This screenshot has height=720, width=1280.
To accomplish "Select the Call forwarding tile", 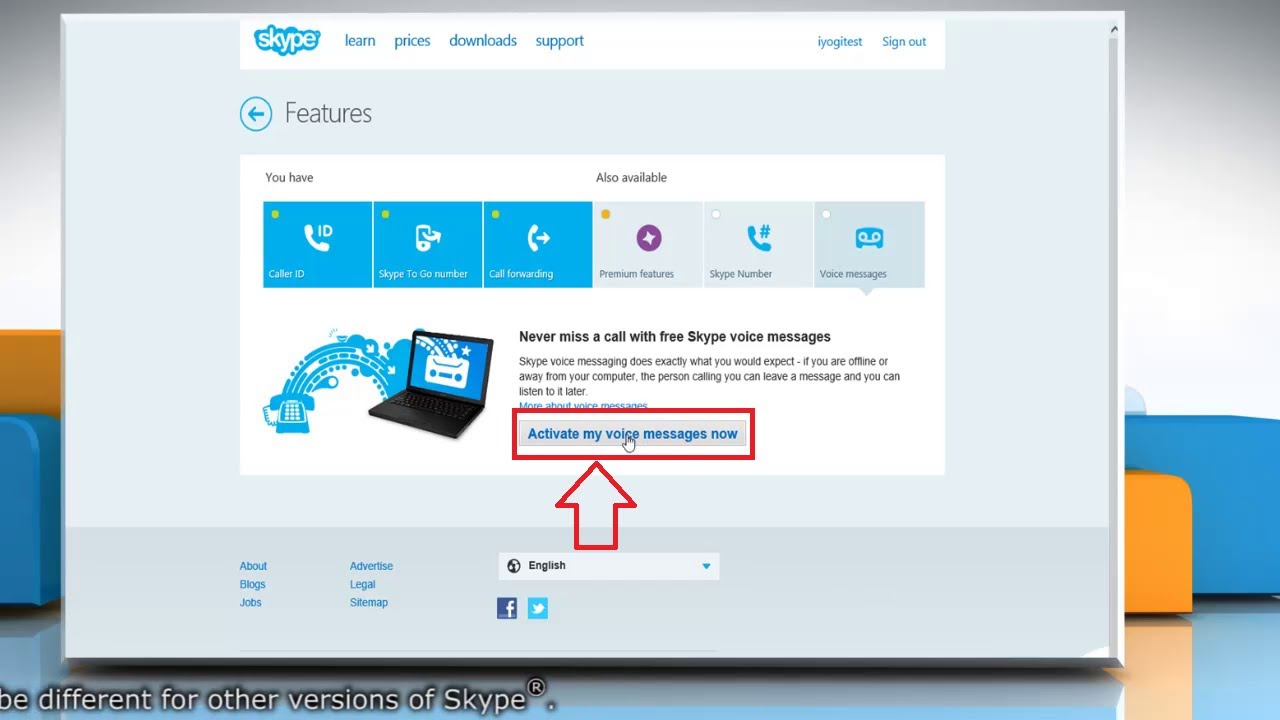I will tap(538, 244).
